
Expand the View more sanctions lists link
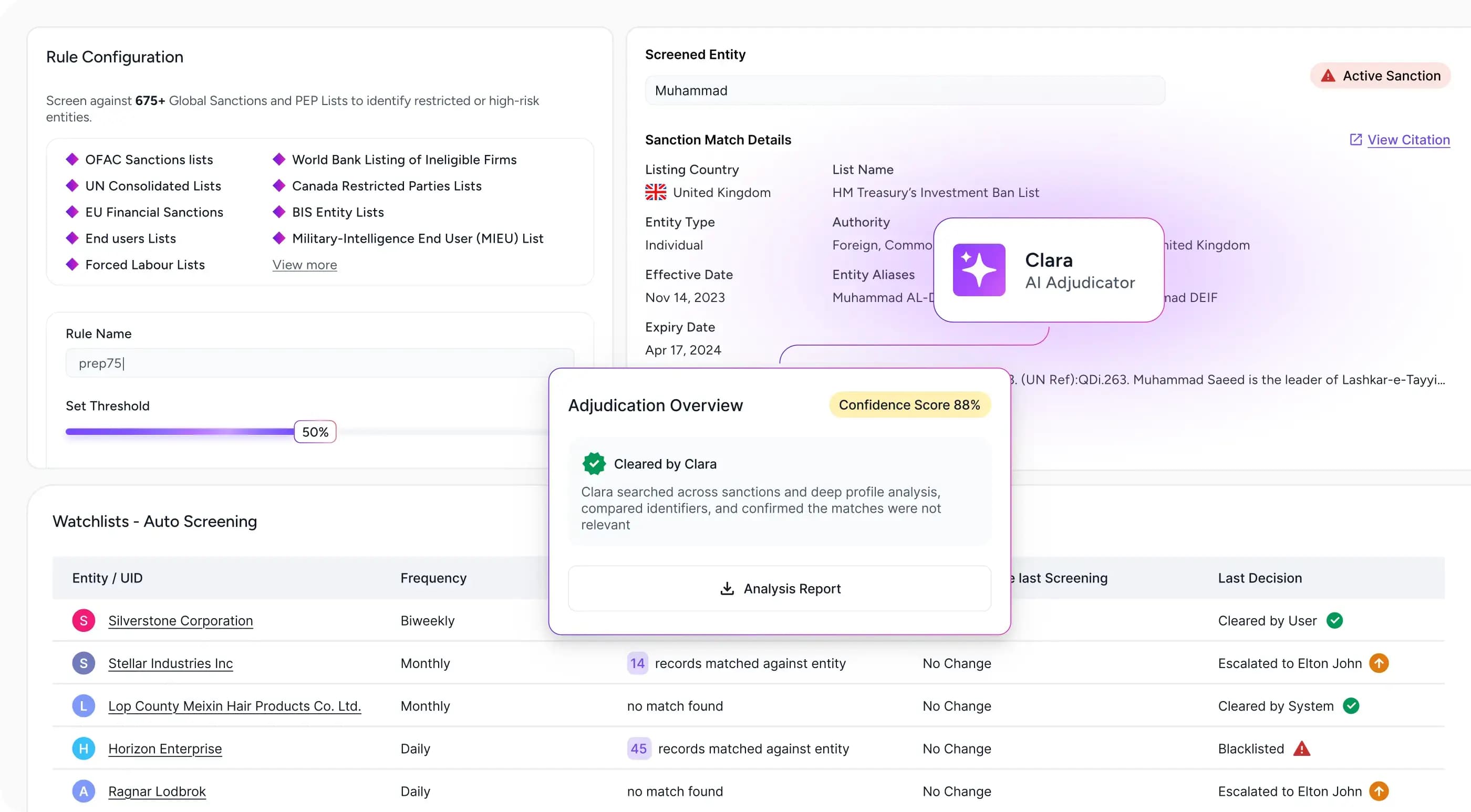(x=304, y=265)
